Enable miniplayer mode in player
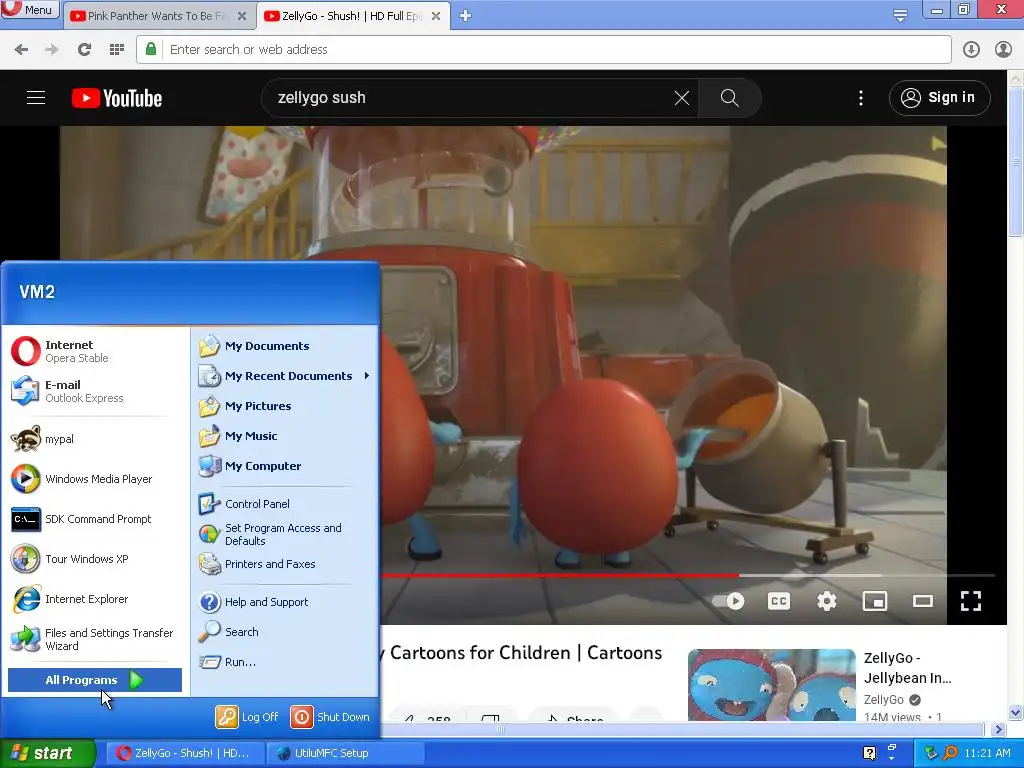1024x768 pixels. [x=874, y=601]
